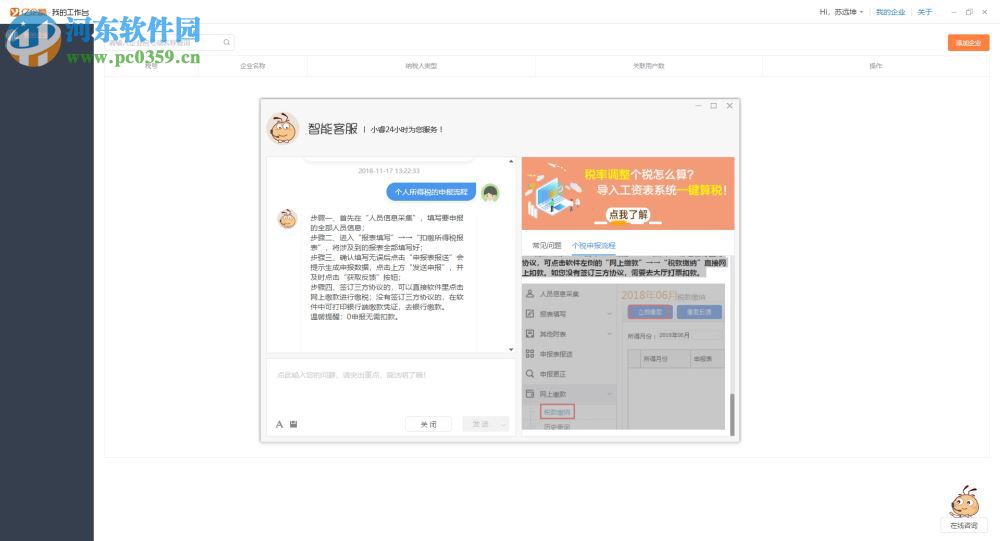Minimize the 智能客服 dialog
The height and width of the screenshot is (541, 1000).
coord(698,106)
